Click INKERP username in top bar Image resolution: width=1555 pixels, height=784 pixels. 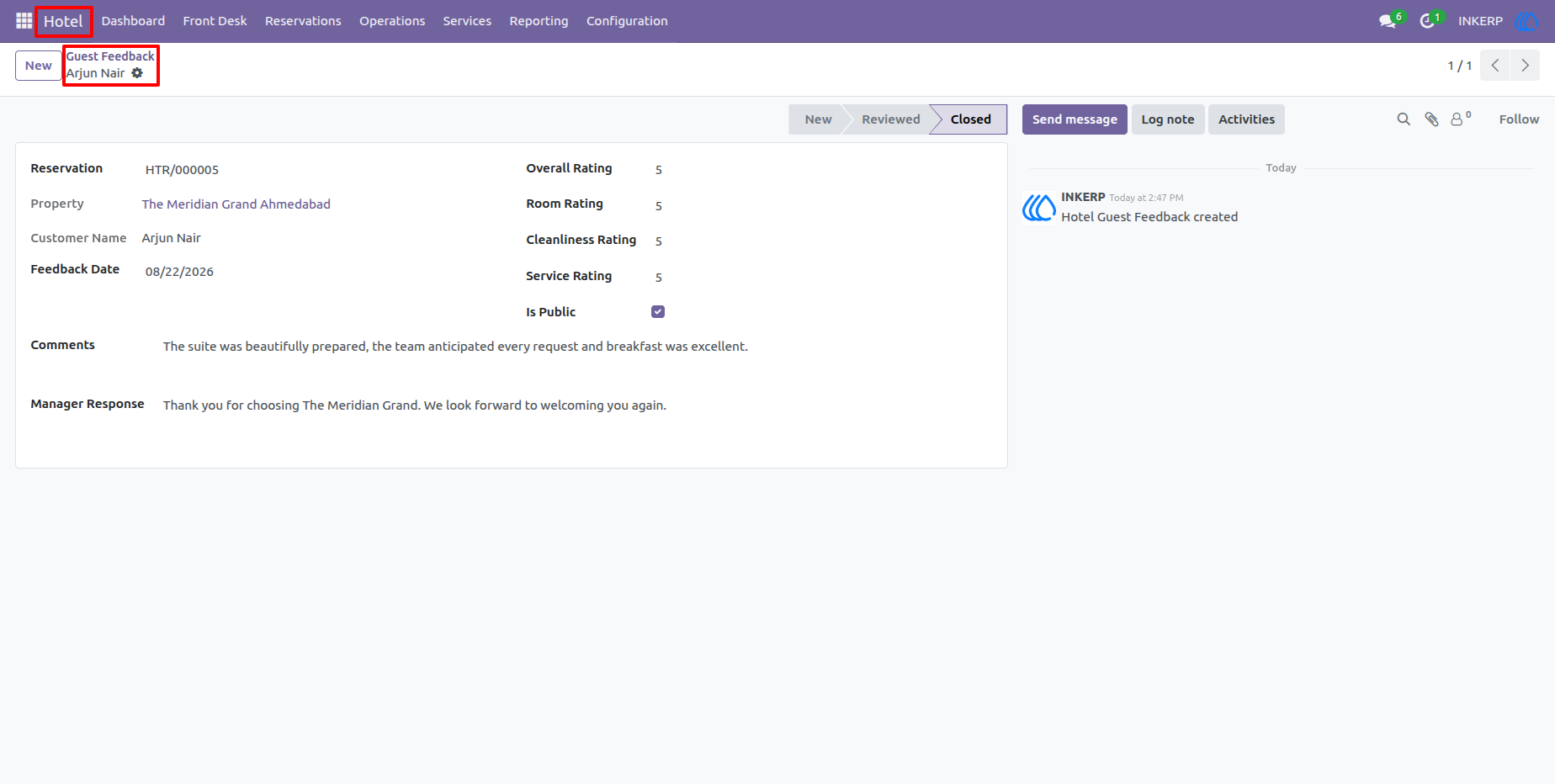[x=1480, y=21]
